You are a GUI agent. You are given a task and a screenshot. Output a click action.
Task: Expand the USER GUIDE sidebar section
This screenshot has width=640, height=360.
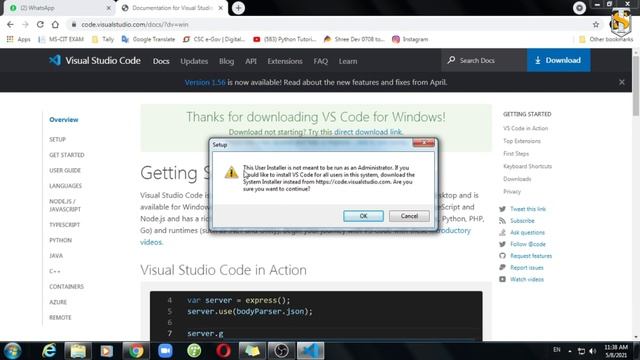coord(65,171)
